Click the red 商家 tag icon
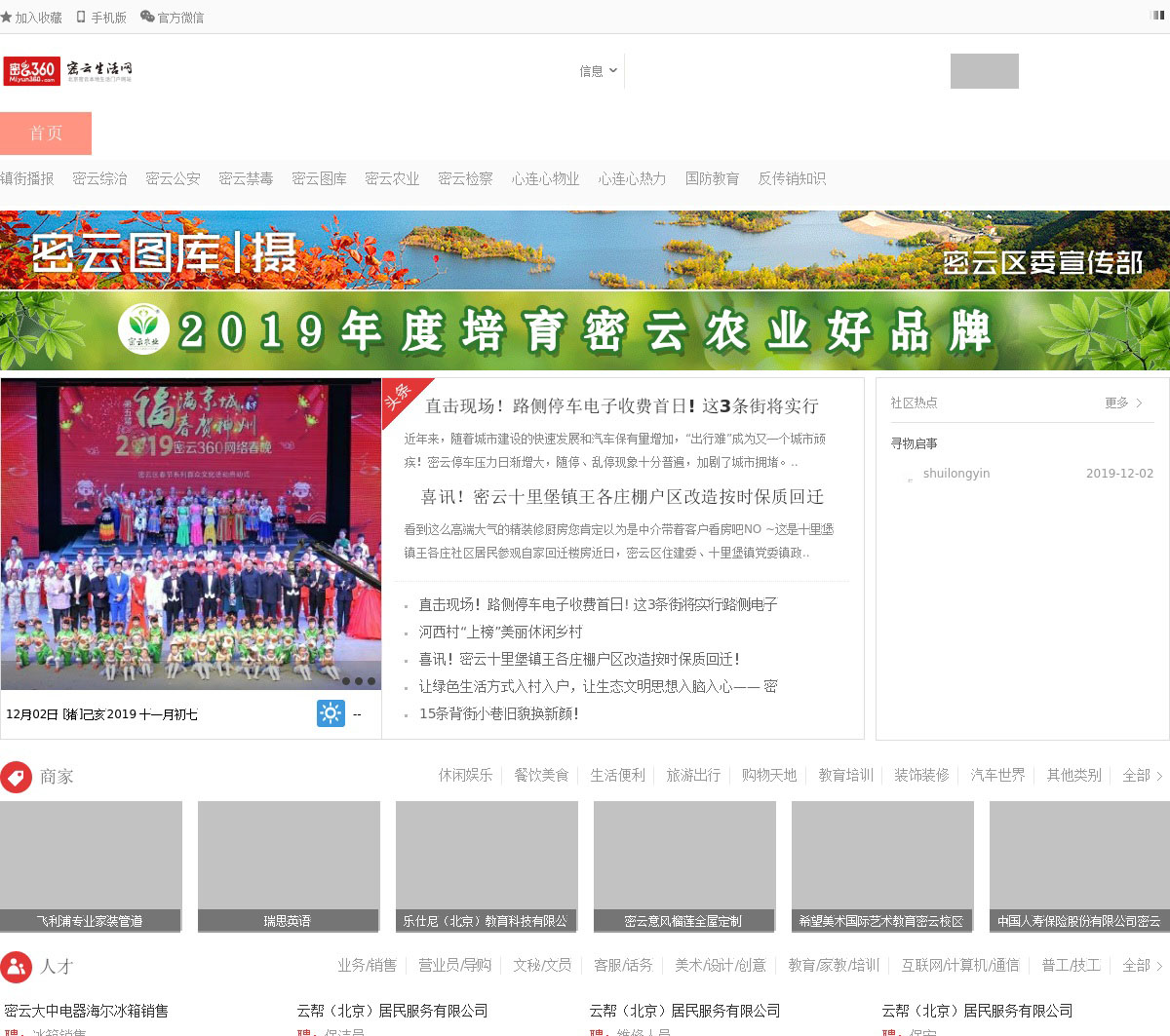 (16, 777)
